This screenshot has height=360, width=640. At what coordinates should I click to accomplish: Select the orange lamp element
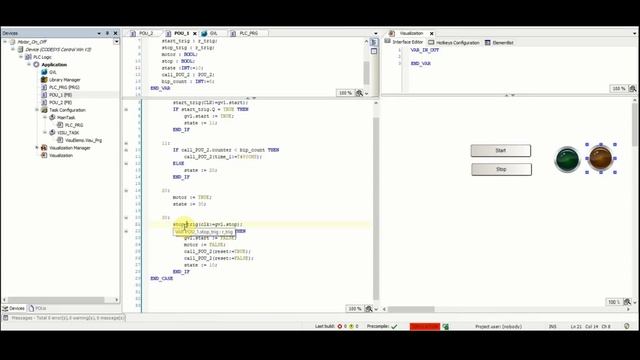[x=601, y=158]
